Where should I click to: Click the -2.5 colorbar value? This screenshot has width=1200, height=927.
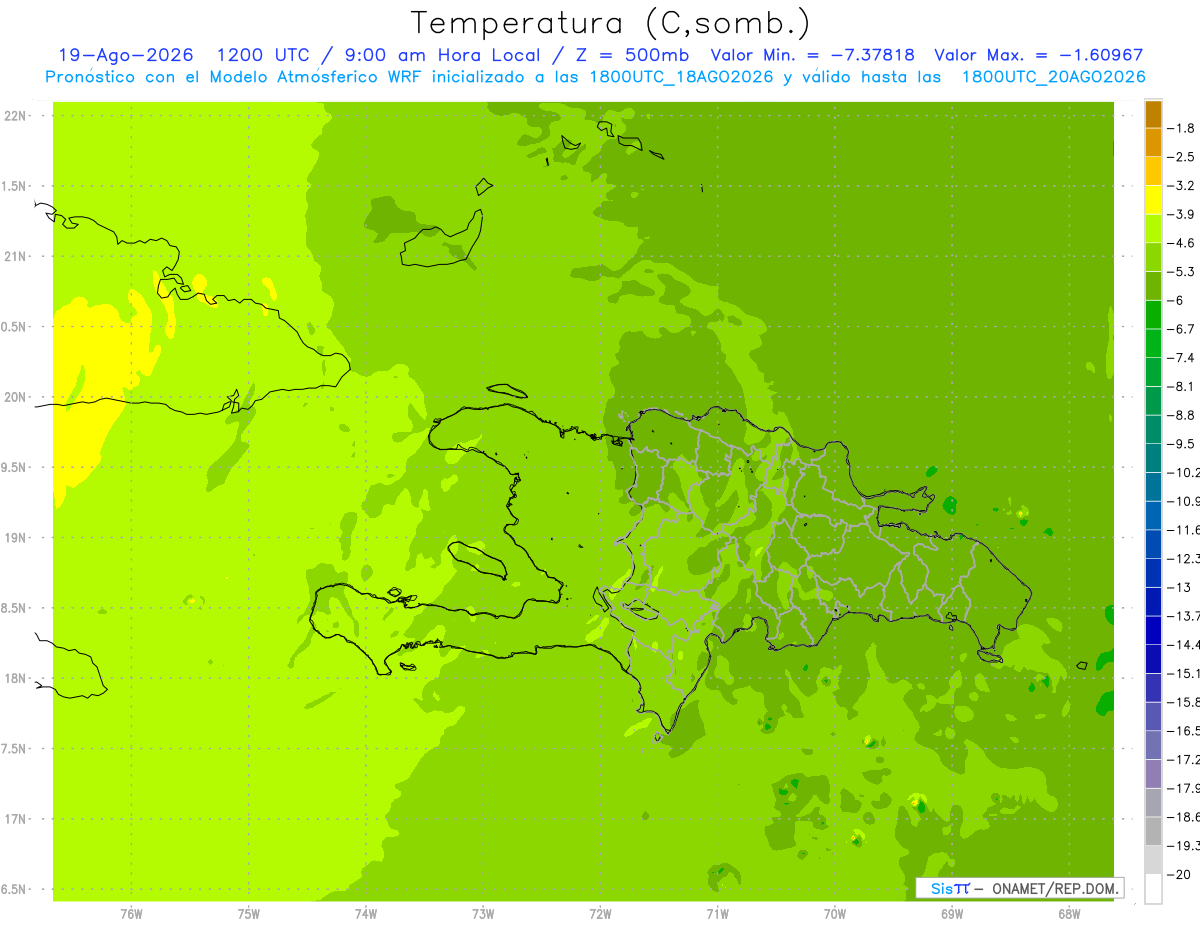[1183, 157]
